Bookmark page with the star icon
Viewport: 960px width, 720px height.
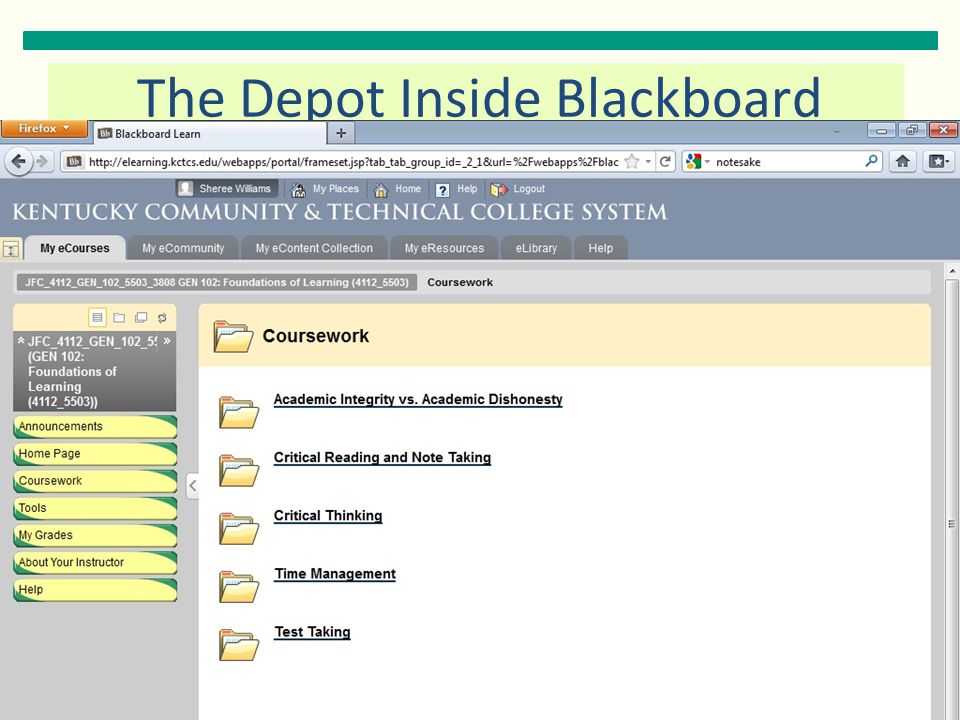pyautogui.click(x=632, y=162)
